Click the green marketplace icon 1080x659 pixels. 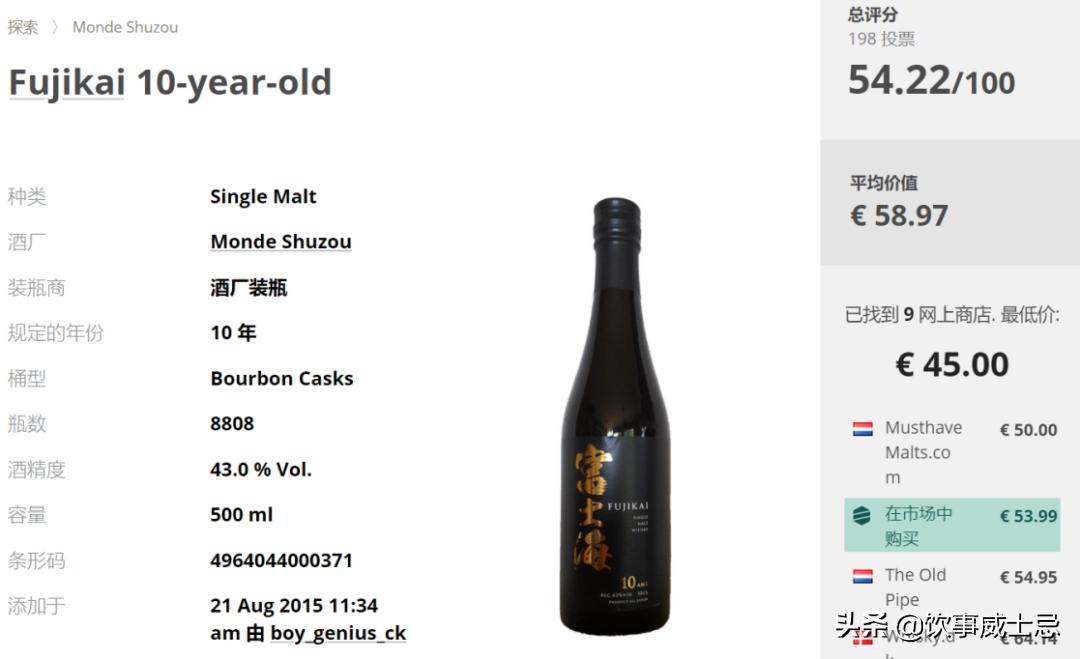pos(861,515)
